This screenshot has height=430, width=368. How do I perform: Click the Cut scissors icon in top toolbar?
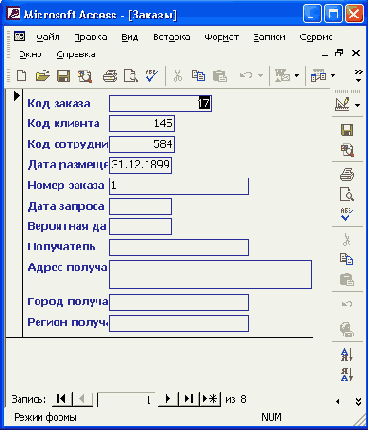point(178,76)
